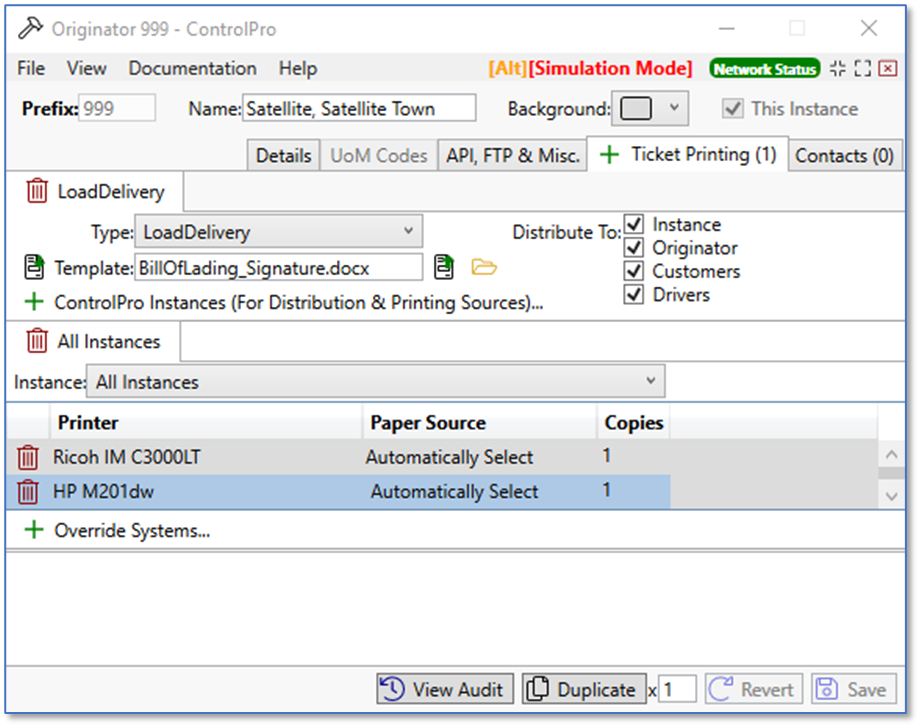Remove the HP M201dw printer row

pyautogui.click(x=27, y=492)
